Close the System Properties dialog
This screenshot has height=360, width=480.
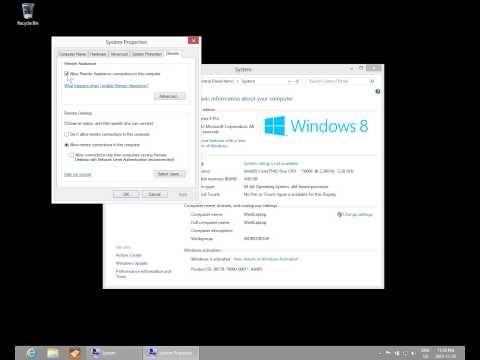pos(193,40)
